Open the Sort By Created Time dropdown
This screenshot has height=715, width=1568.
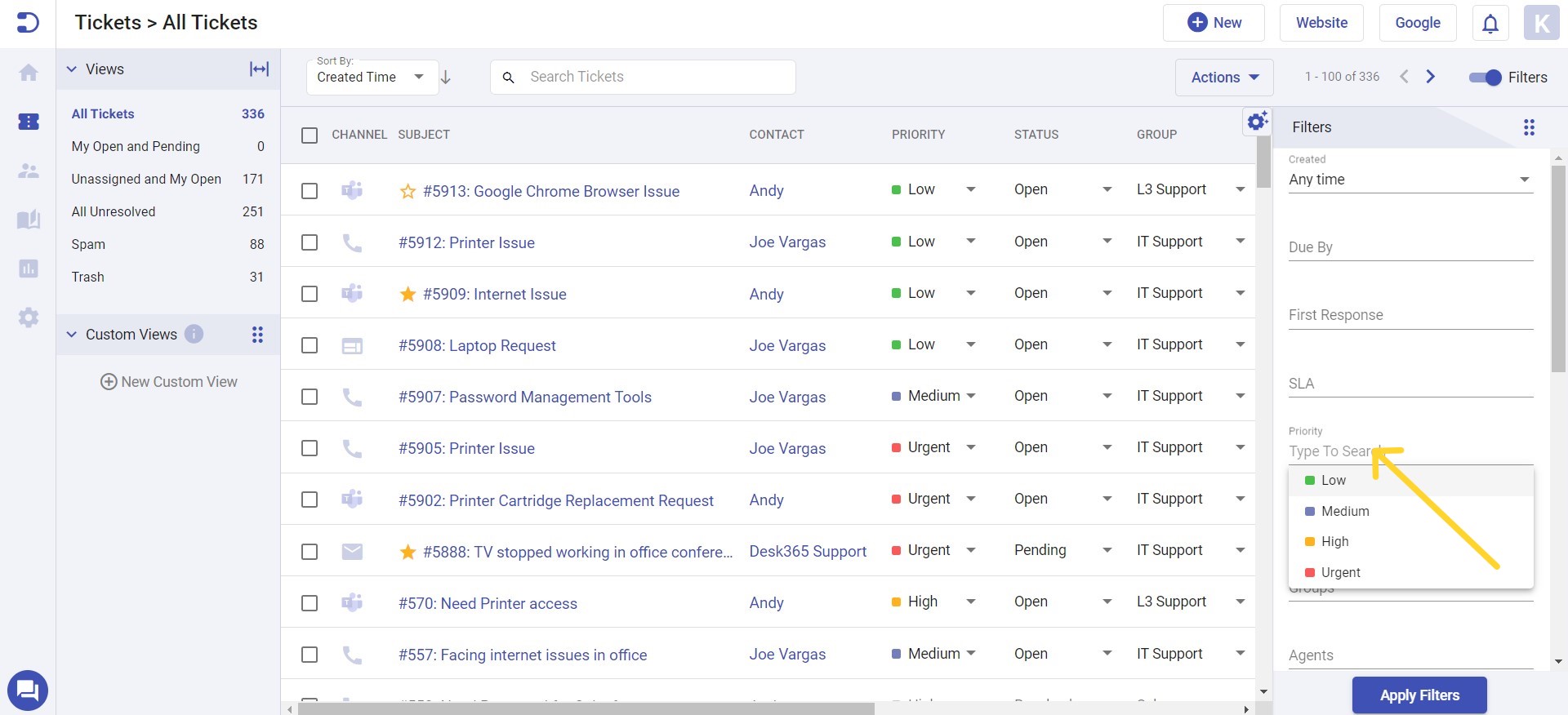coord(372,78)
